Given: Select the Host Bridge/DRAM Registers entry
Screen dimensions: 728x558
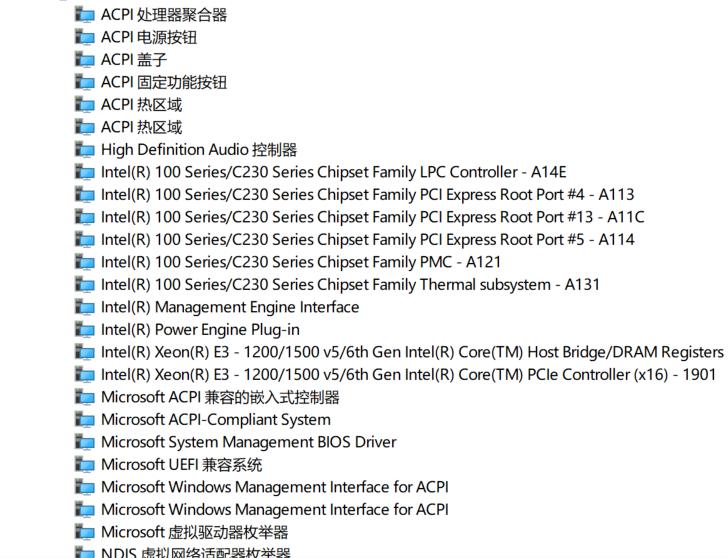Looking at the screenshot, I should [412, 352].
